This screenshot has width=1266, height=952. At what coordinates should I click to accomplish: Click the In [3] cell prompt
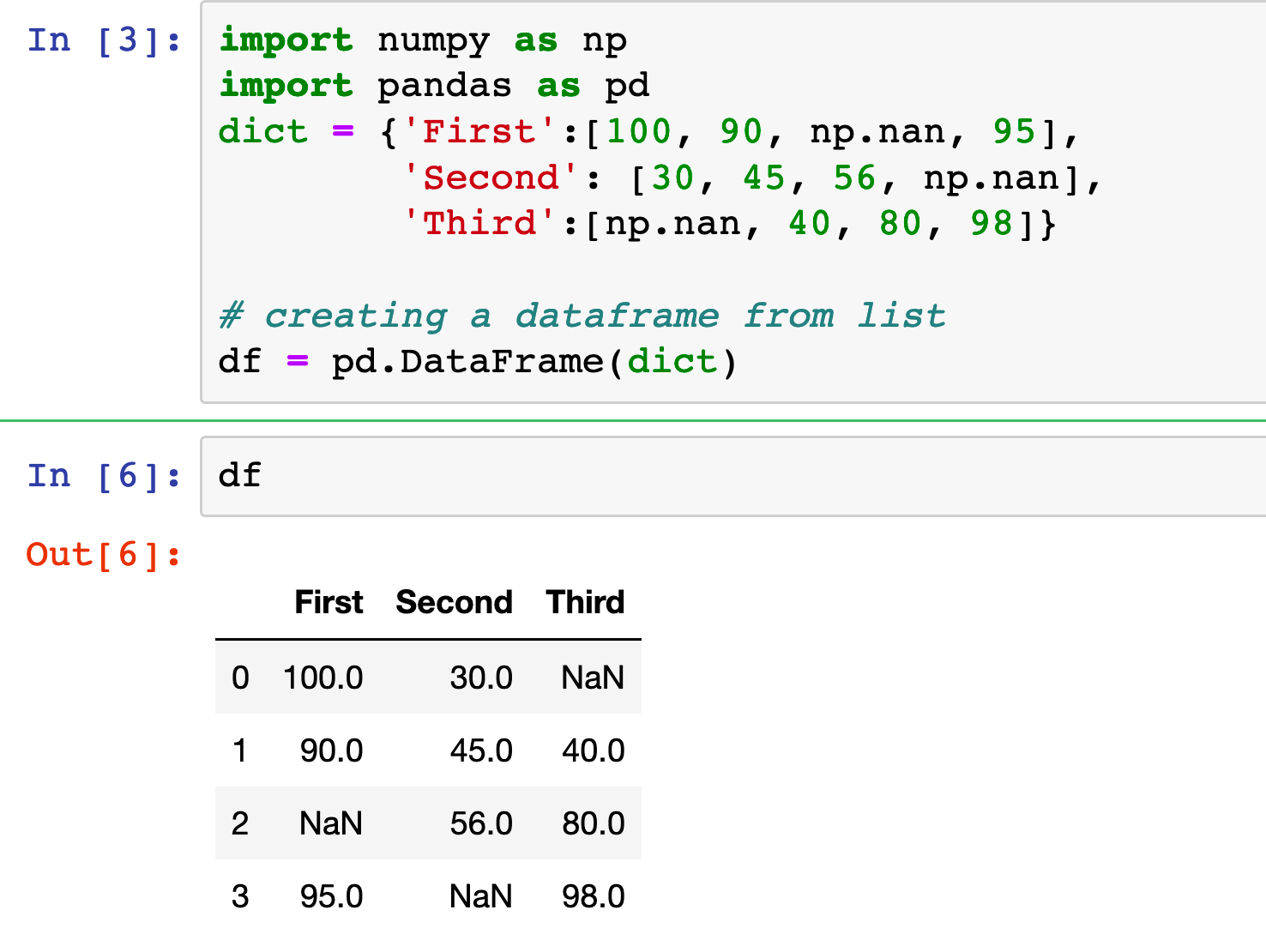click(97, 39)
